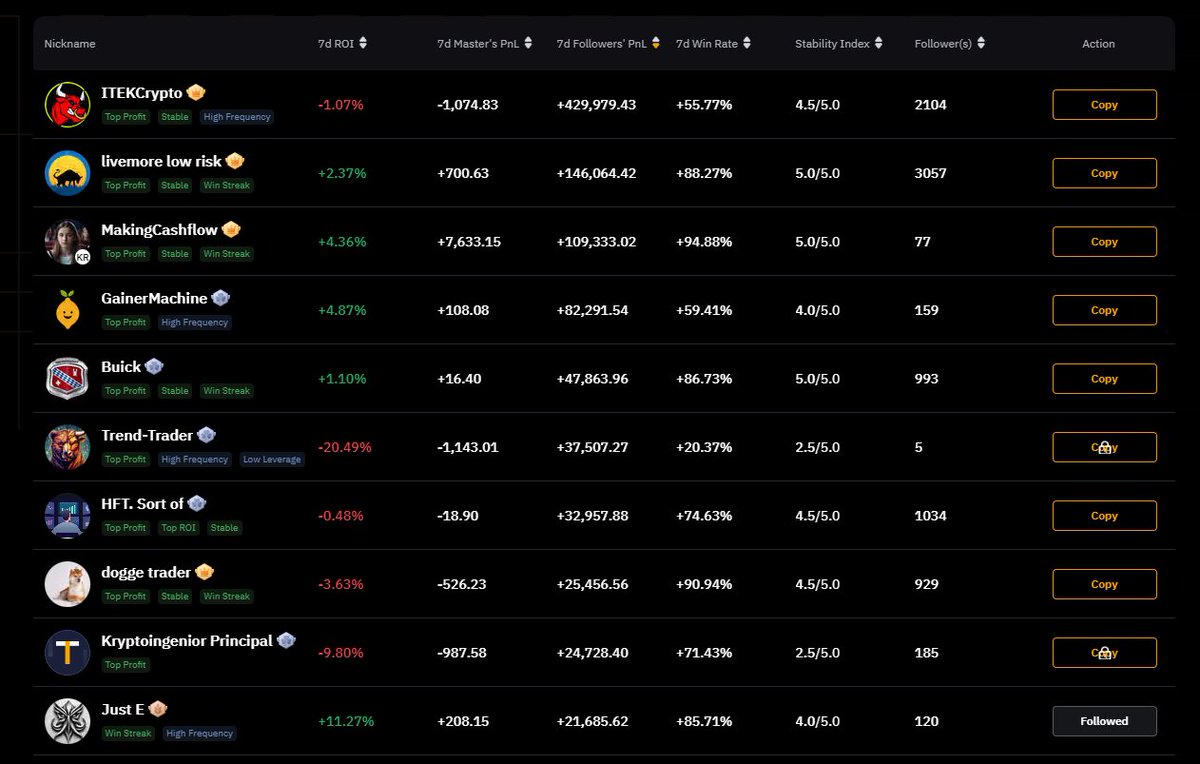
Task: Open Just E avatar
Action: point(67,721)
